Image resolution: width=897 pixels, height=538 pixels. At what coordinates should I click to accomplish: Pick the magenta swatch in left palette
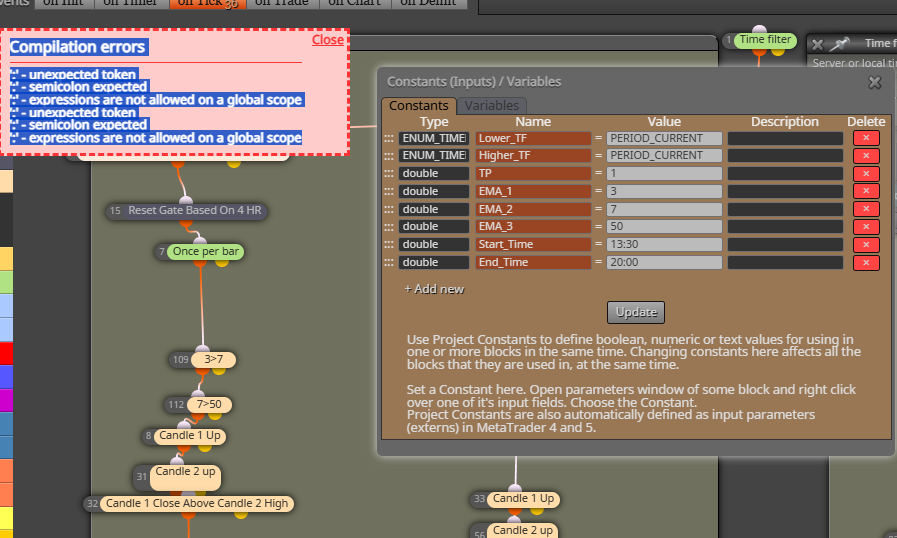pos(6,400)
